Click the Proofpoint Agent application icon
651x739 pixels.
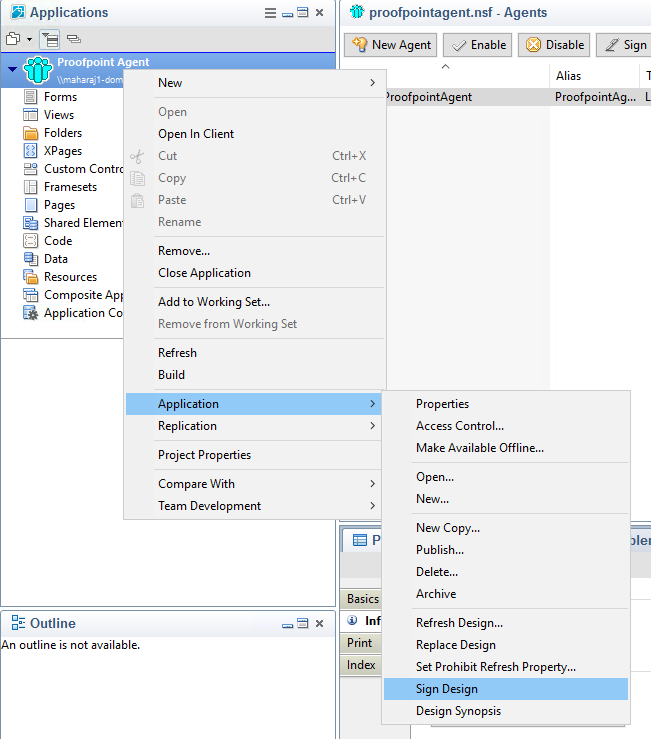coord(38,70)
